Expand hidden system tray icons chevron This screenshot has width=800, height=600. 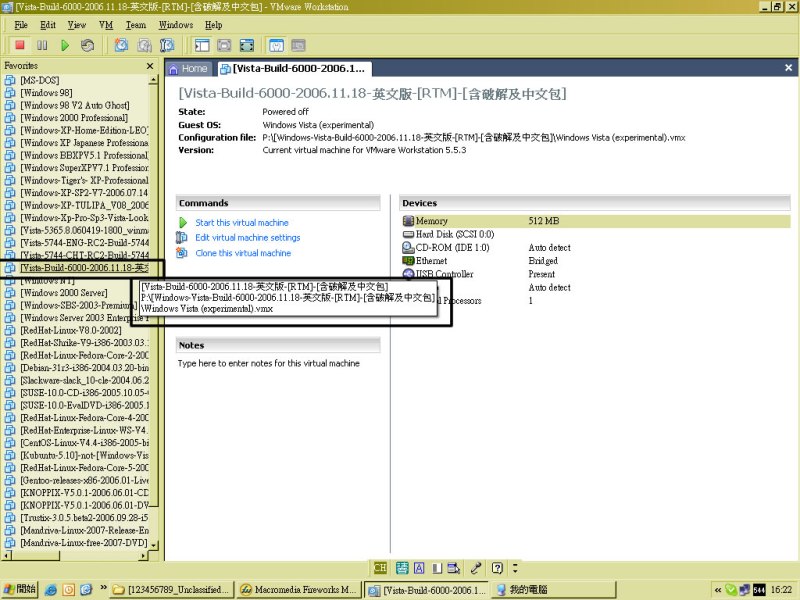(717, 590)
